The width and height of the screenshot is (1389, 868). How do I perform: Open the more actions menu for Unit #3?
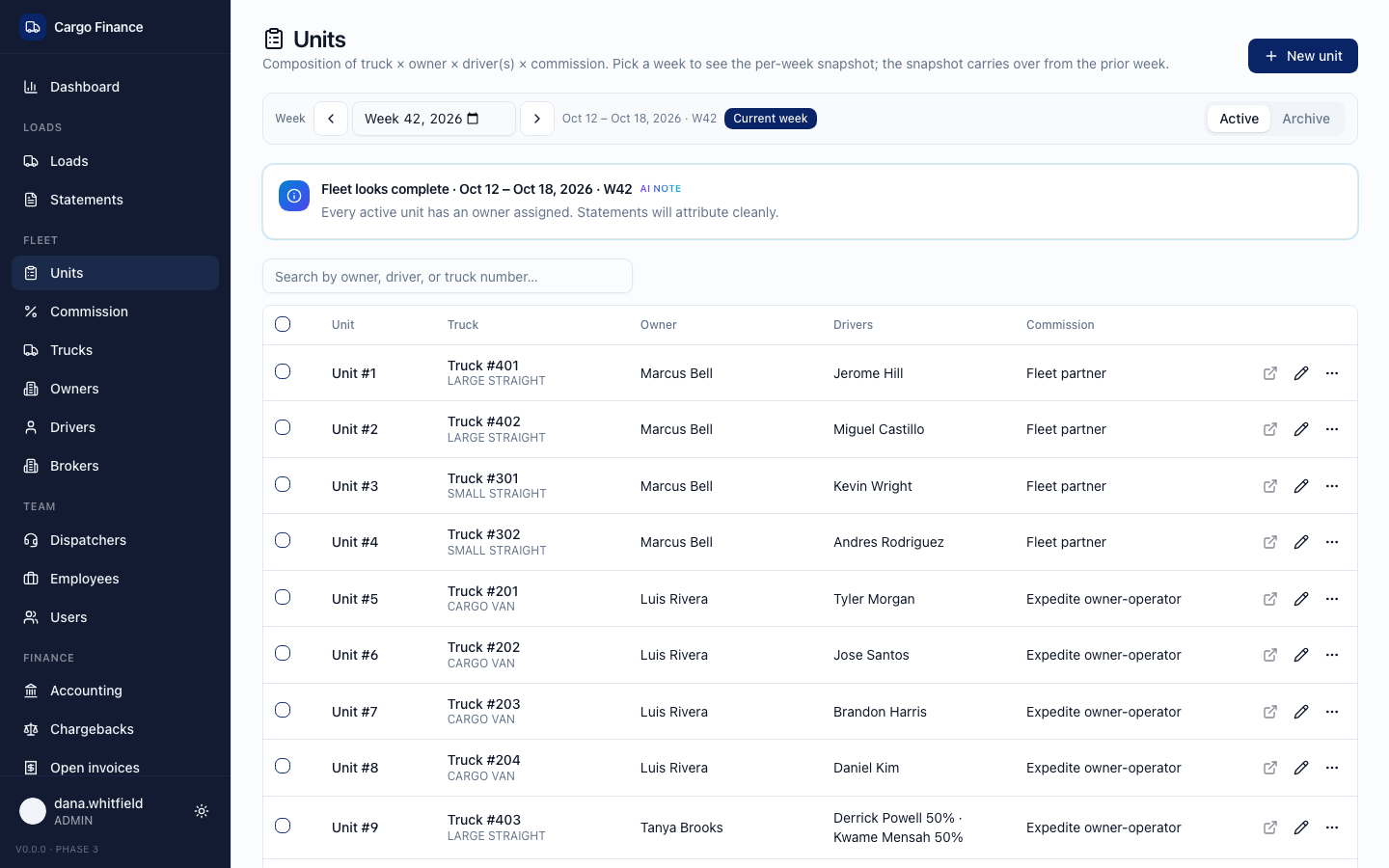[1332, 486]
